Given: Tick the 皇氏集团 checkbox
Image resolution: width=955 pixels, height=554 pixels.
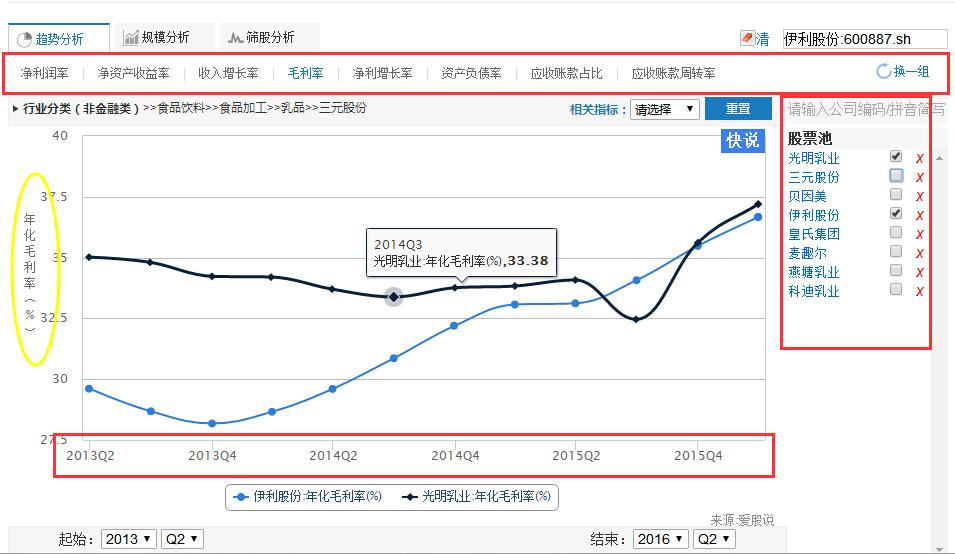Looking at the screenshot, I should pos(895,232).
